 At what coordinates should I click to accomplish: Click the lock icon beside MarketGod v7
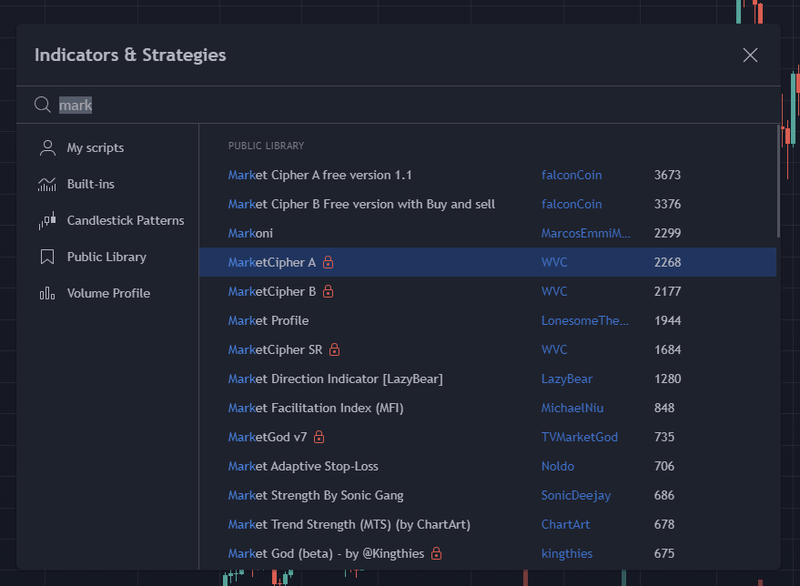[319, 437]
